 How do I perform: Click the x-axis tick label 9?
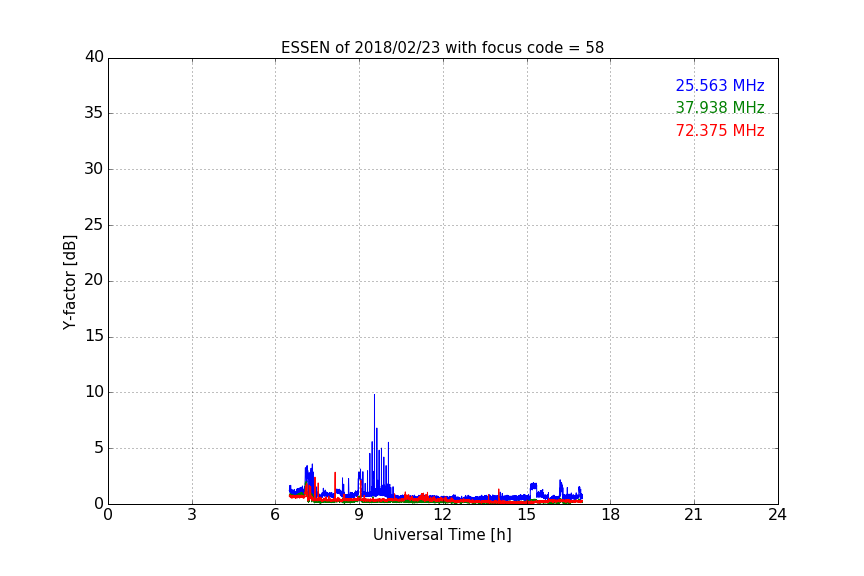click(359, 515)
